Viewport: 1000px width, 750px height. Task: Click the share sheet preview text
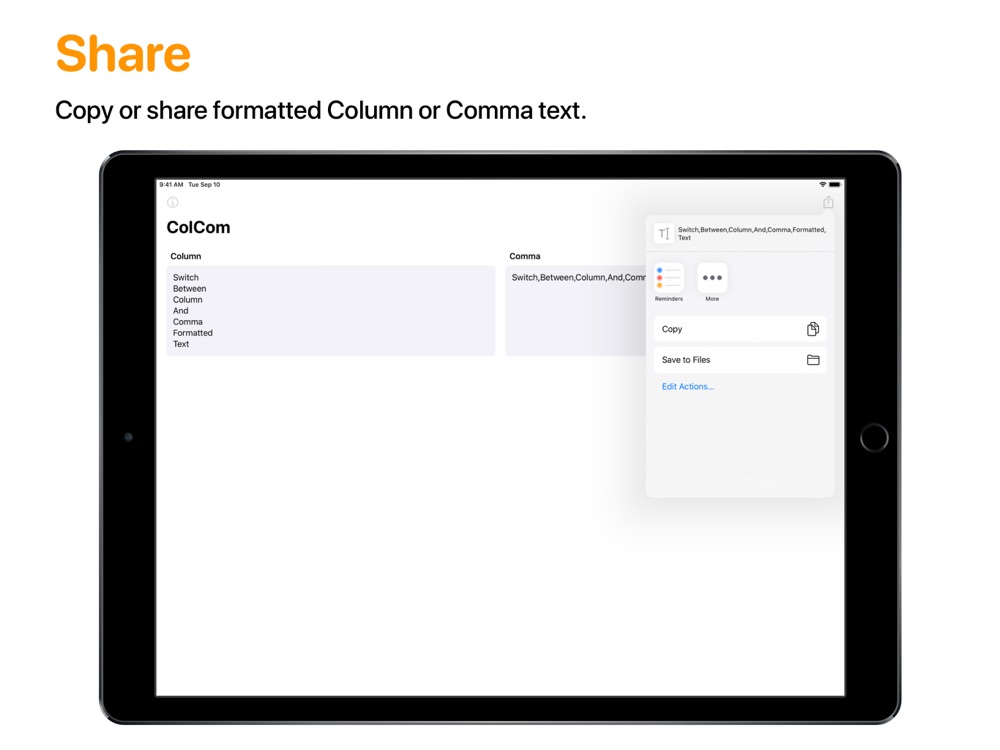752,233
